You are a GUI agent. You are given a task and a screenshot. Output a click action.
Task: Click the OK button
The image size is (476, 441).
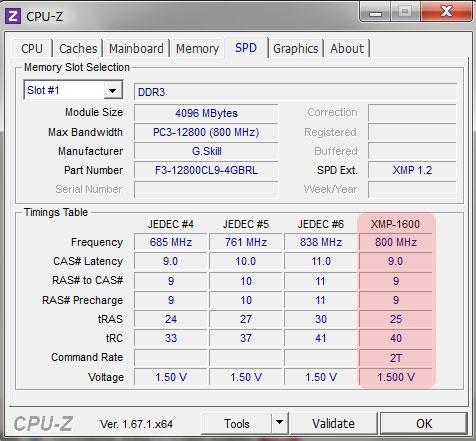424,424
